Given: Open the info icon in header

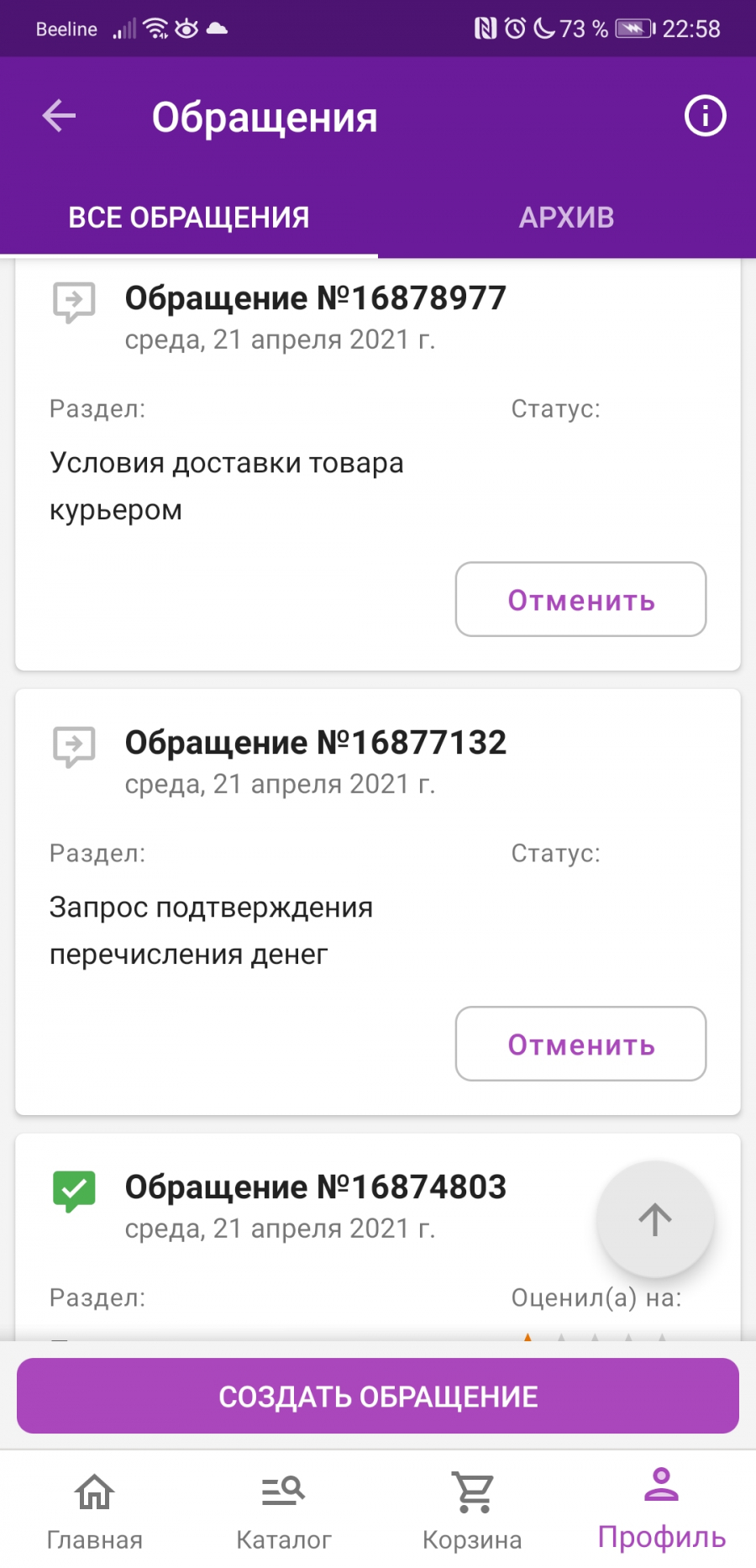Looking at the screenshot, I should (x=705, y=116).
